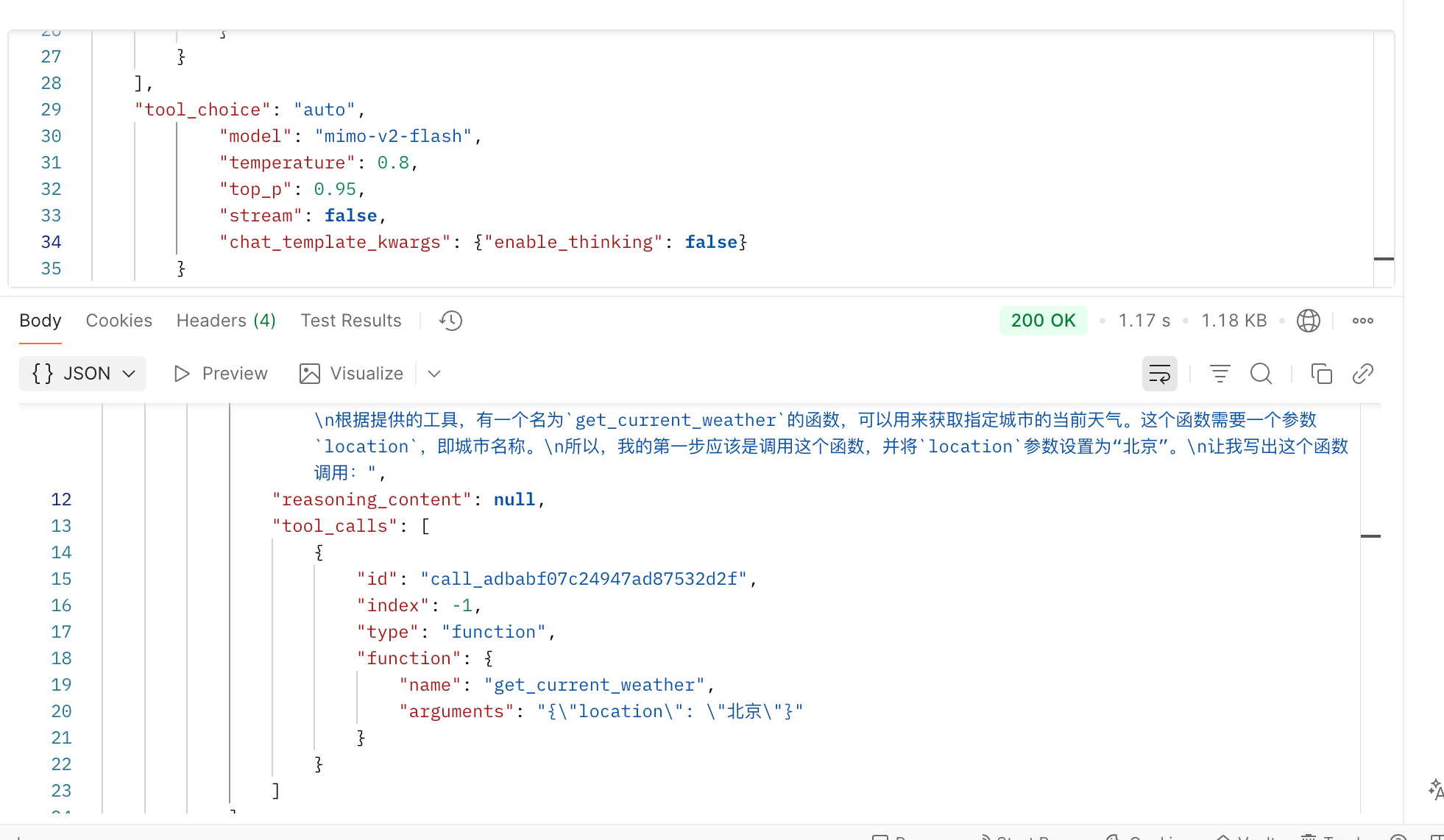This screenshot has width=1444, height=840.
Task: Click the response scrollbar marker
Action: (1370, 536)
